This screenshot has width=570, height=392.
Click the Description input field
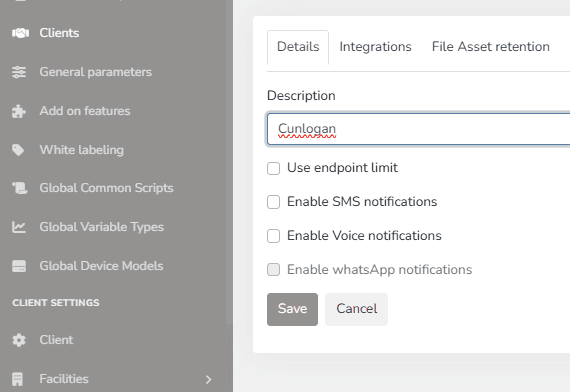pos(418,129)
